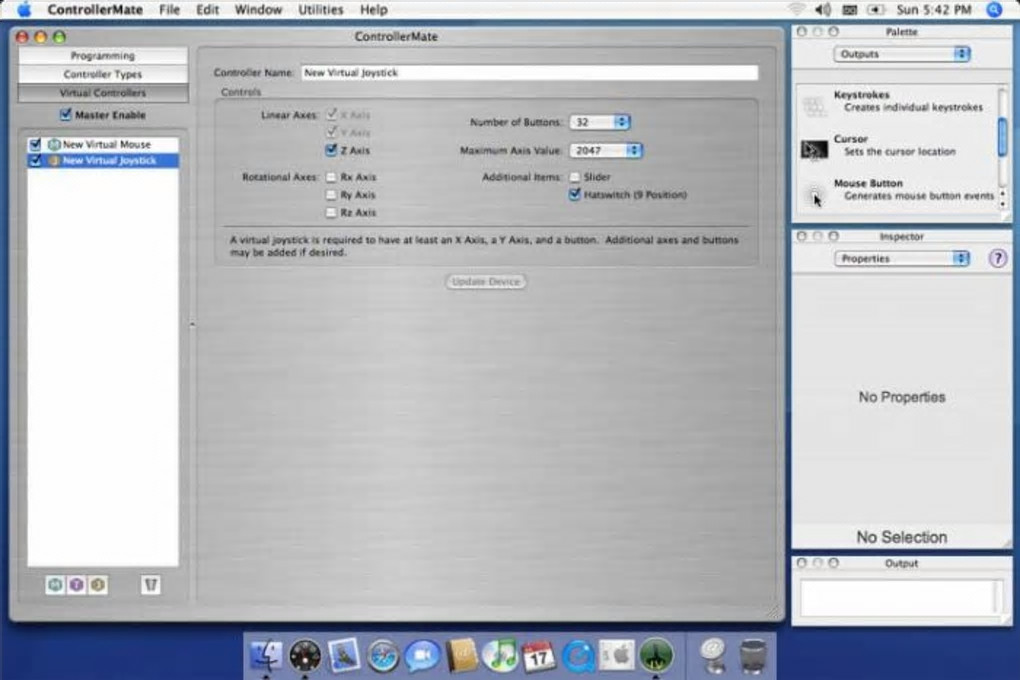
Task: Click the battery status icon in menu bar
Action: pyautogui.click(x=876, y=10)
